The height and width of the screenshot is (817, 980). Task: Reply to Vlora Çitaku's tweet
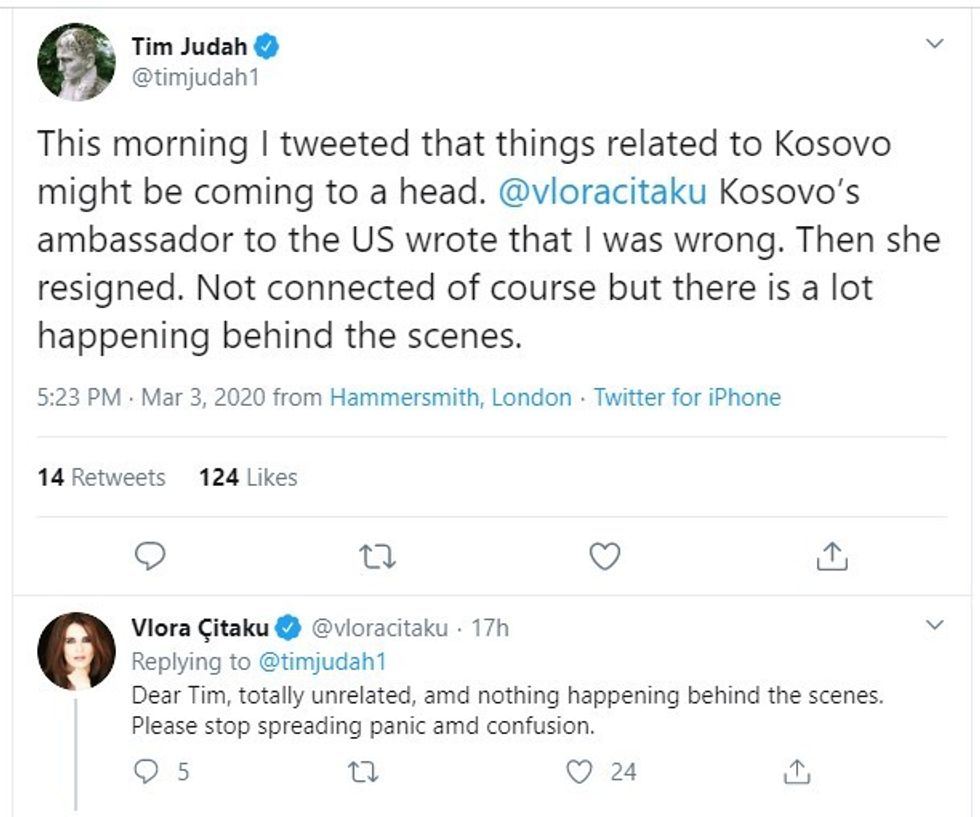point(149,771)
